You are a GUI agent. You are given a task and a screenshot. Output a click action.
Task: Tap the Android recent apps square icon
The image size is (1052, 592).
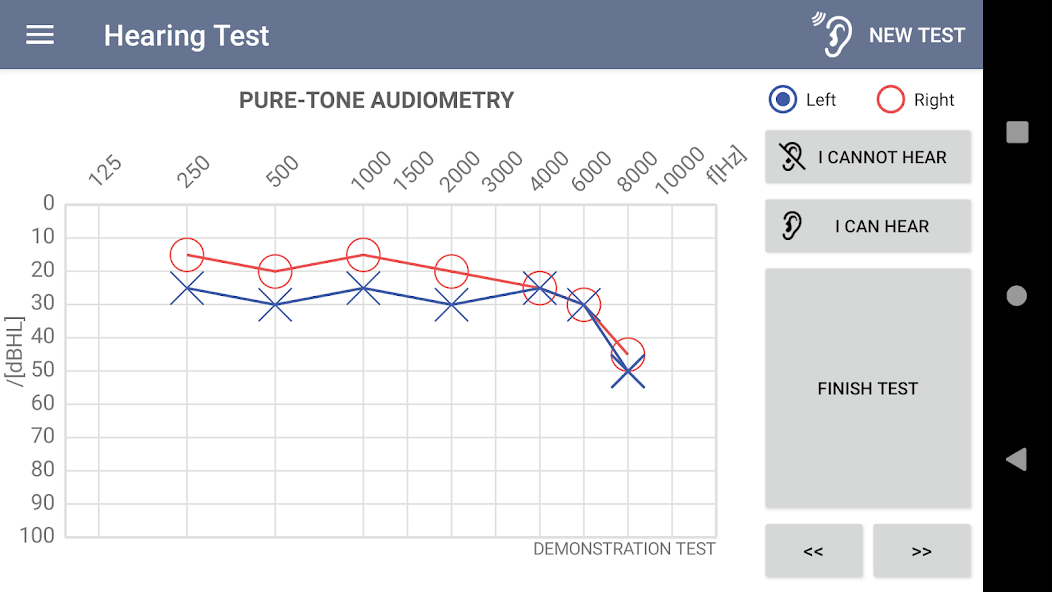click(1017, 132)
